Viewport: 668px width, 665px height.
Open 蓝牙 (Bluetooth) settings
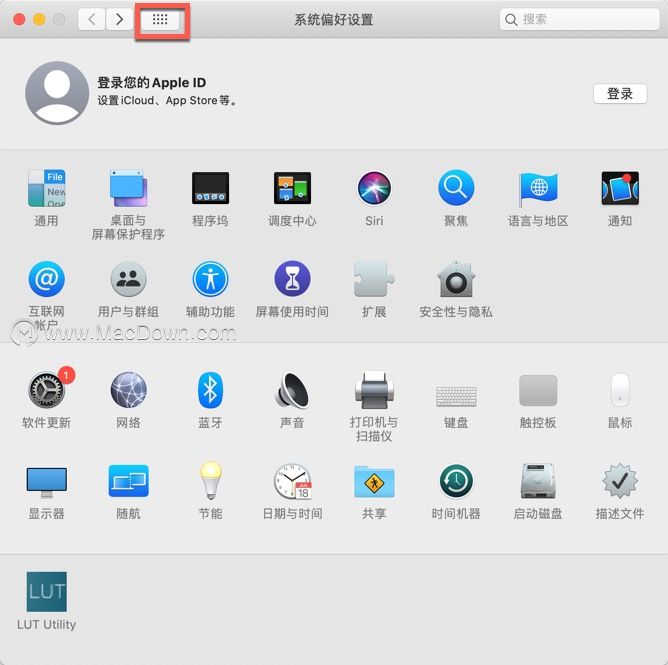[x=210, y=390]
